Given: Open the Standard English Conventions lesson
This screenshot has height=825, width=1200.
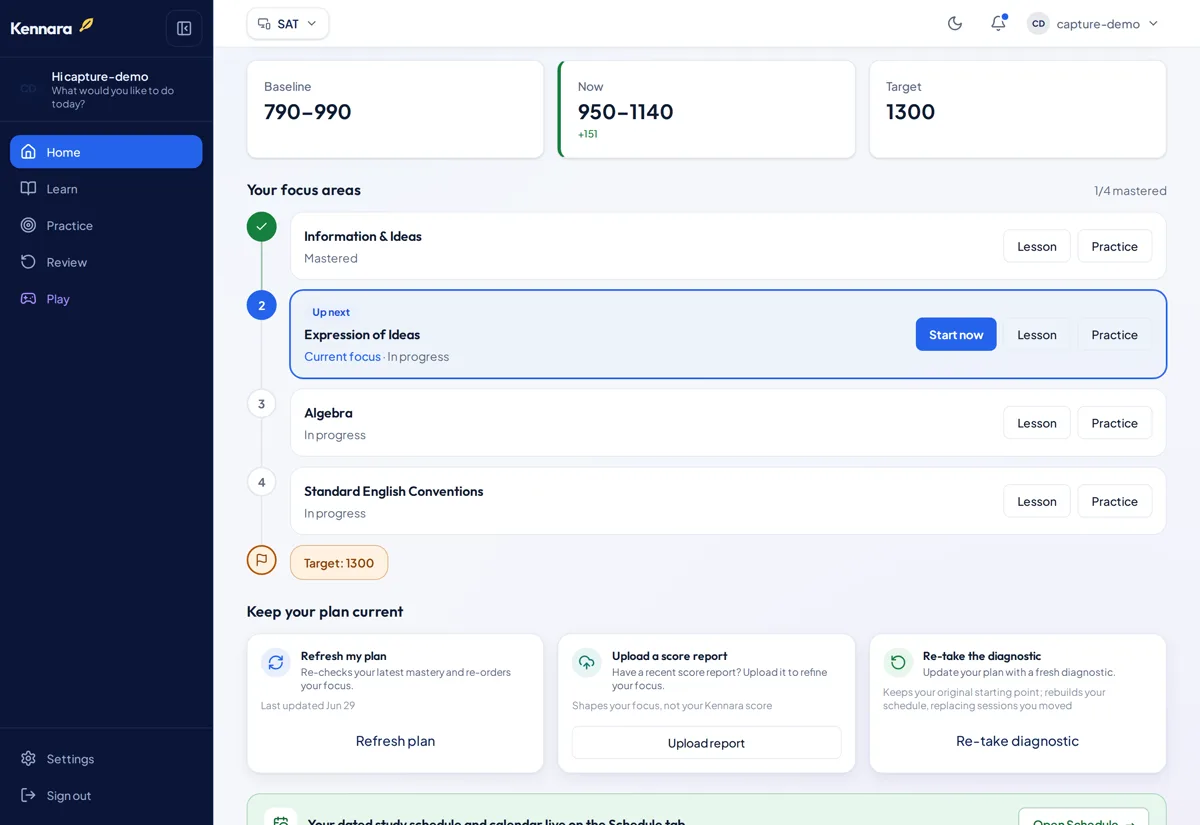Looking at the screenshot, I should [1037, 501].
